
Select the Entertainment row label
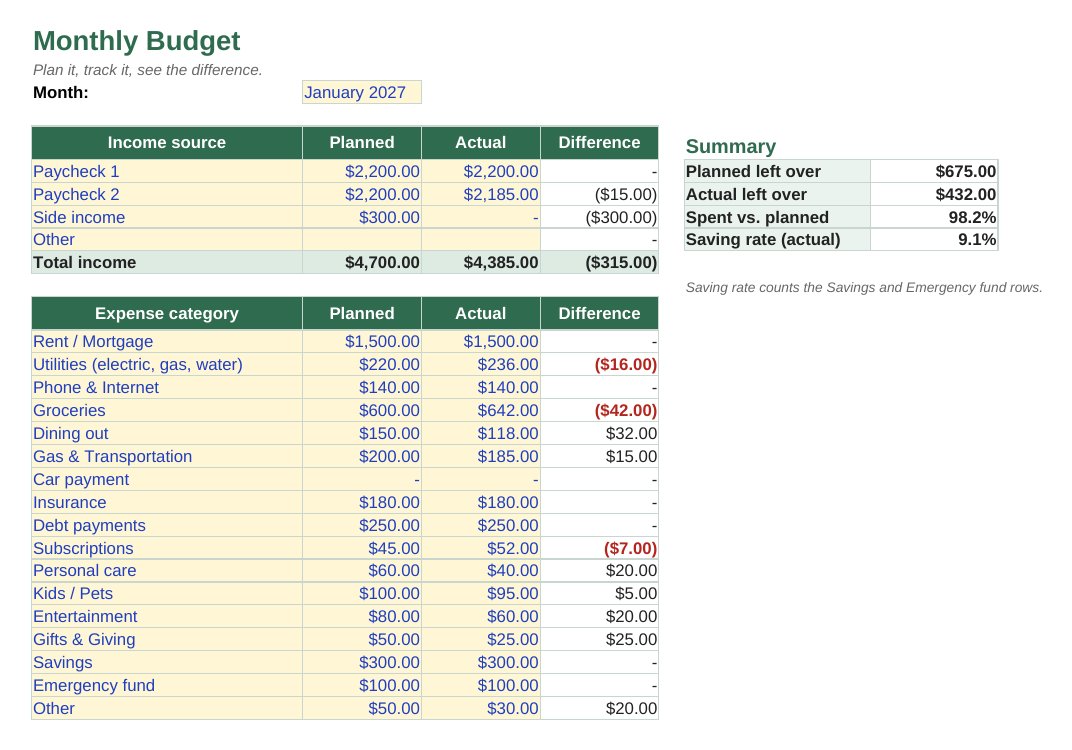(x=167, y=617)
